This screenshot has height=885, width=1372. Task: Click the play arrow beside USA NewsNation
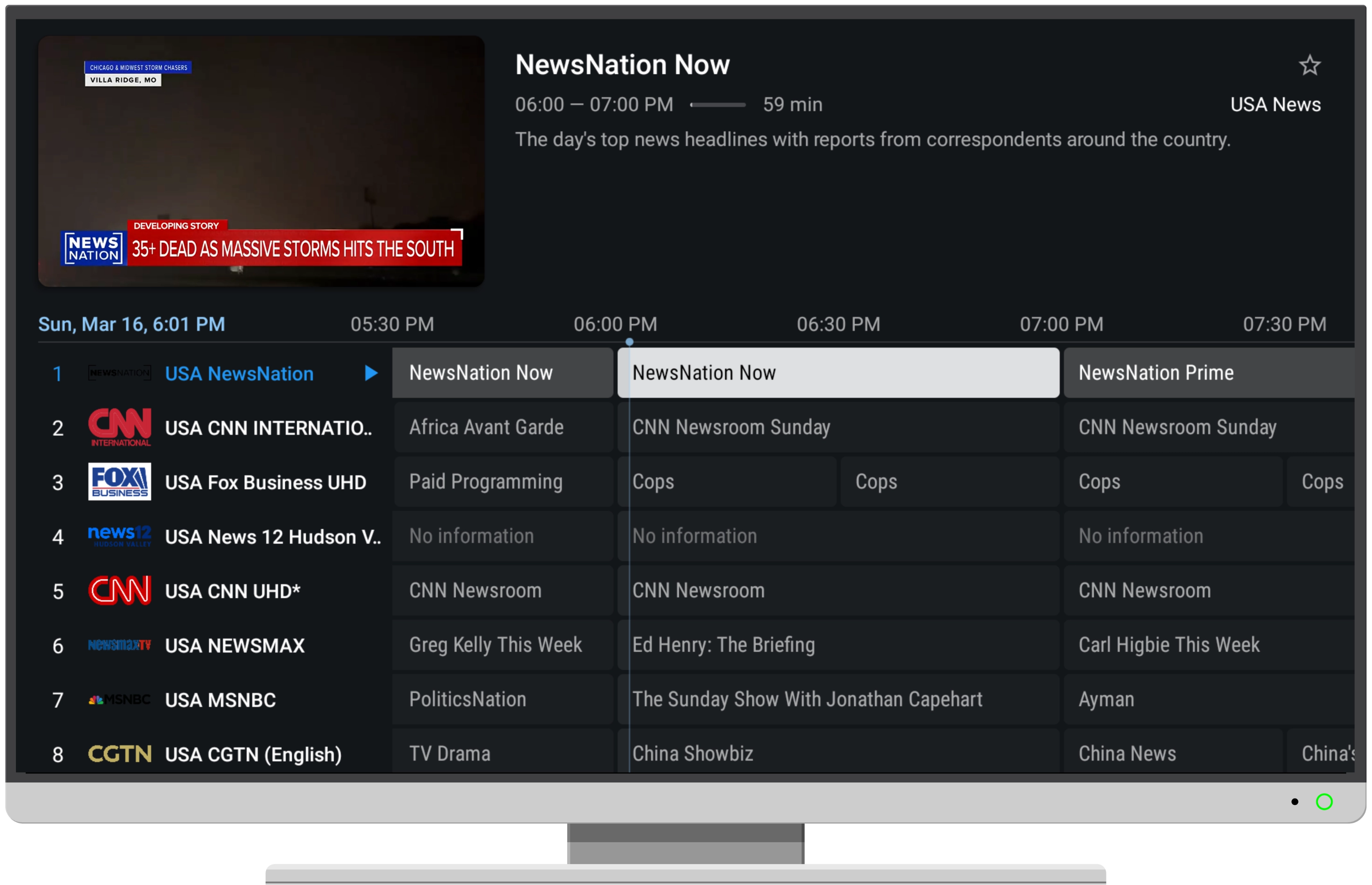pos(371,374)
